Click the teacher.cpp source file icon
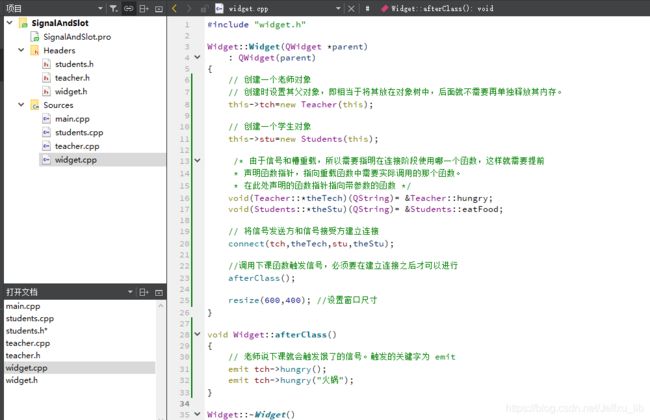The height and width of the screenshot is (420, 650). (x=46, y=146)
